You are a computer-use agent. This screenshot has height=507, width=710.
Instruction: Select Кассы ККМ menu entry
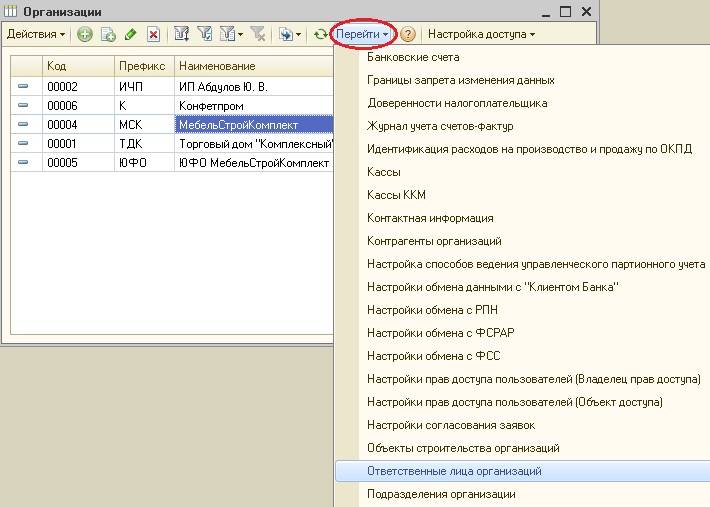click(x=522, y=195)
